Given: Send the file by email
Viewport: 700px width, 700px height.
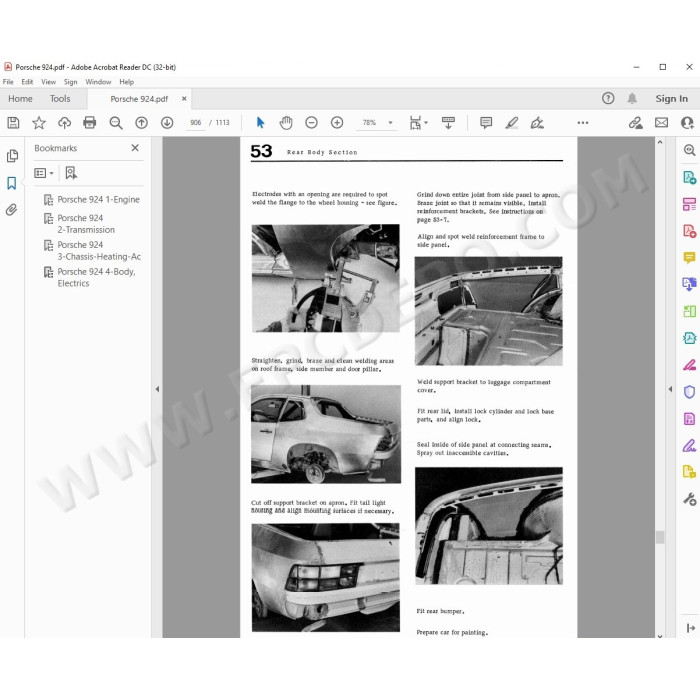Looking at the screenshot, I should tap(662, 123).
